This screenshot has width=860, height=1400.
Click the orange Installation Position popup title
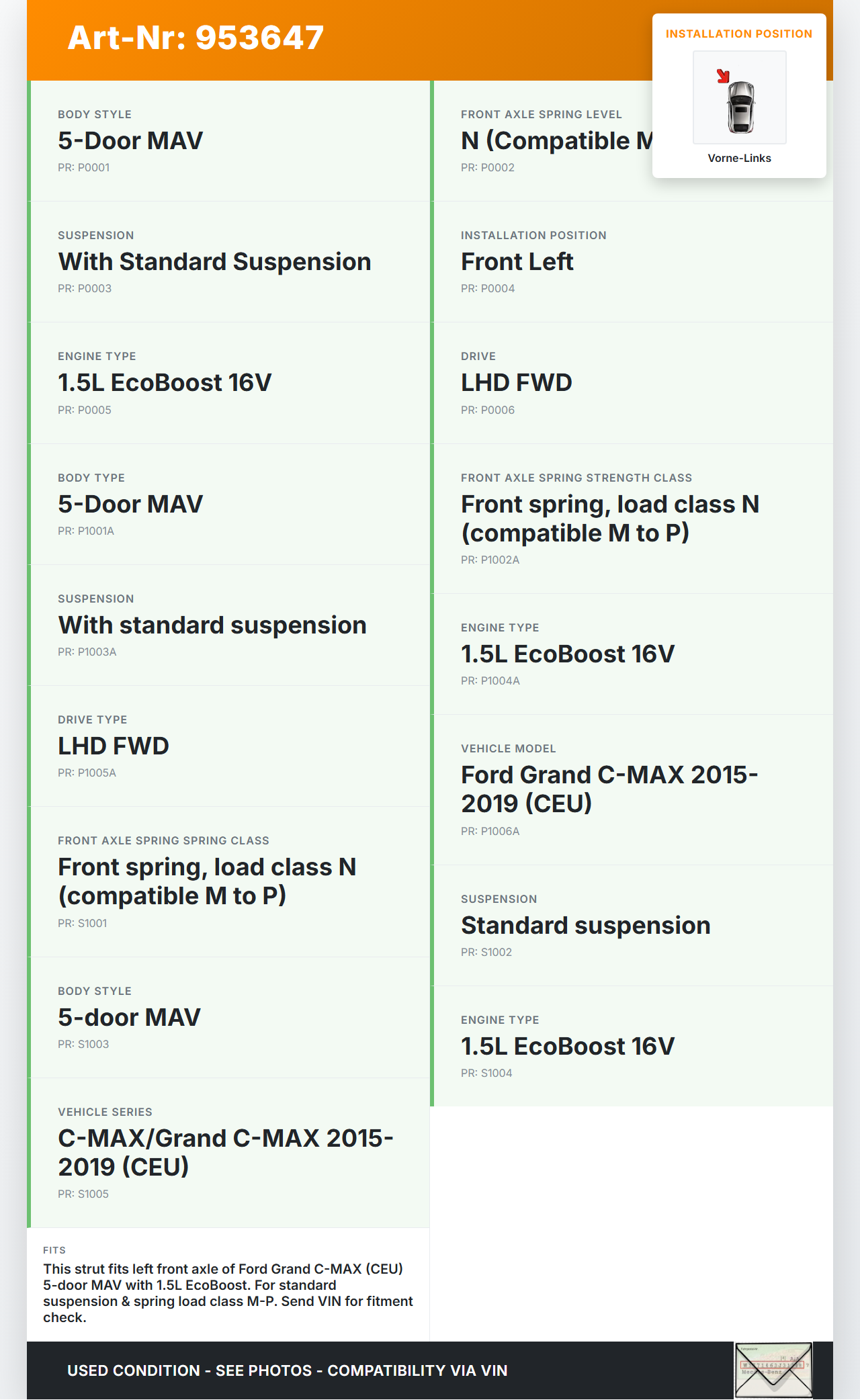[738, 34]
